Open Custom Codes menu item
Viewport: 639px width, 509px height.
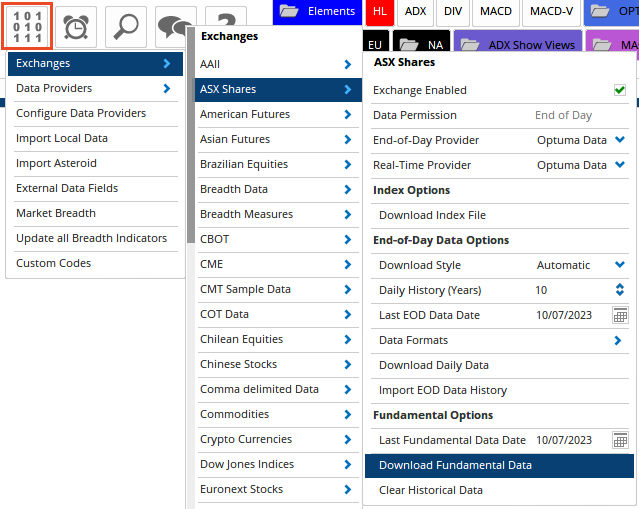96,263
